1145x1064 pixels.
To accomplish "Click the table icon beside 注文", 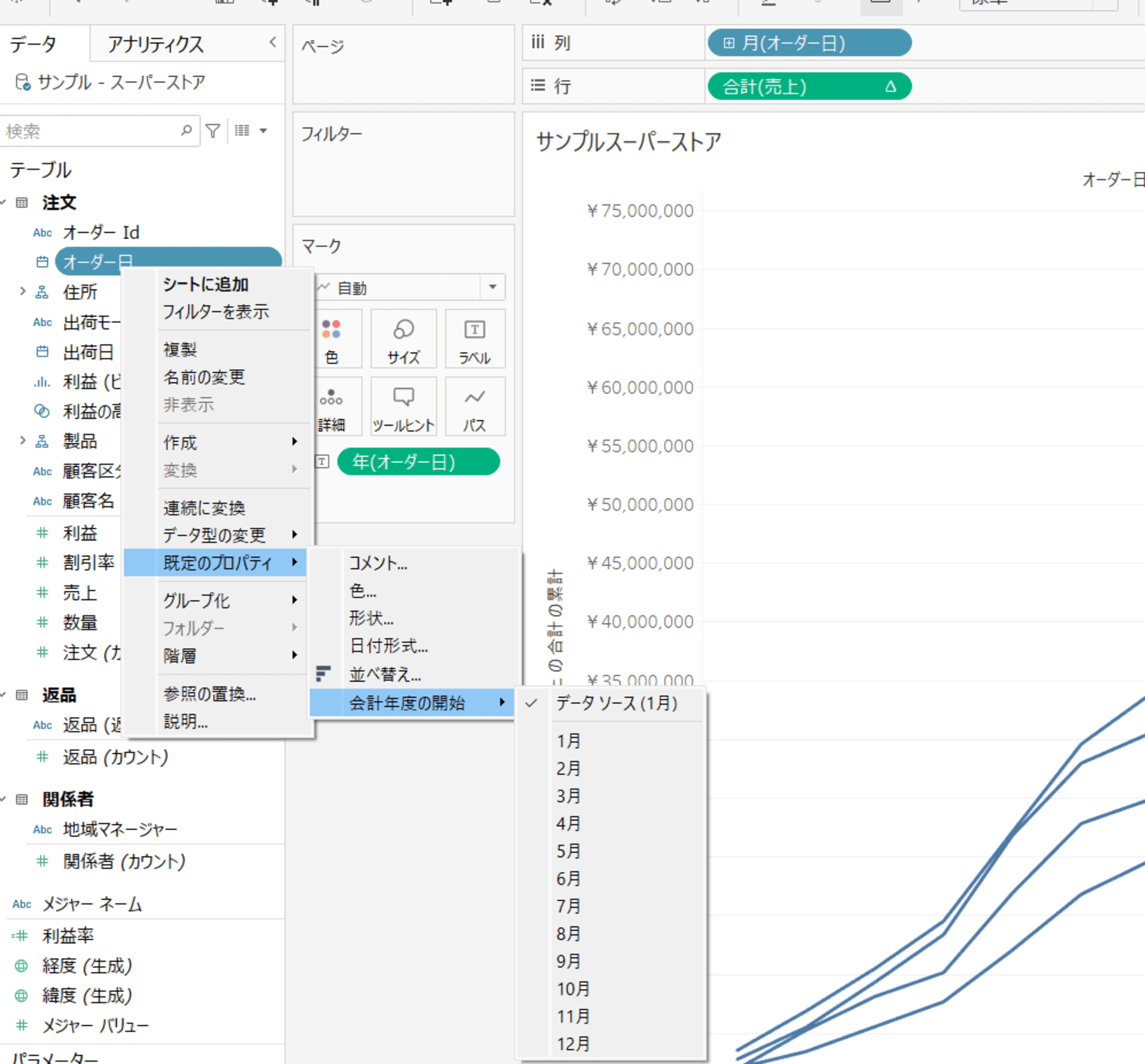I will [x=22, y=203].
